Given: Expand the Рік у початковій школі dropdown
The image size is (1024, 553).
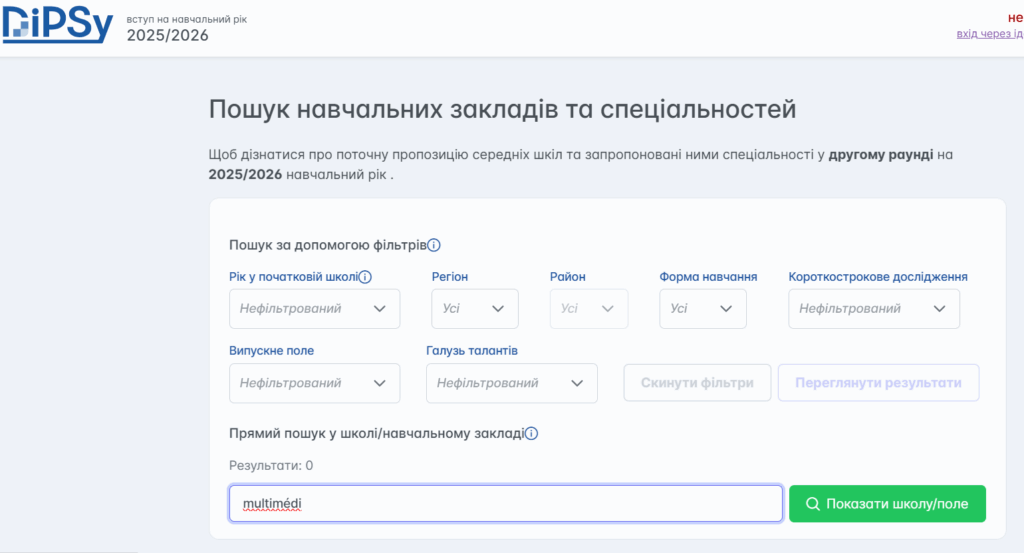Looking at the screenshot, I should (x=314, y=309).
